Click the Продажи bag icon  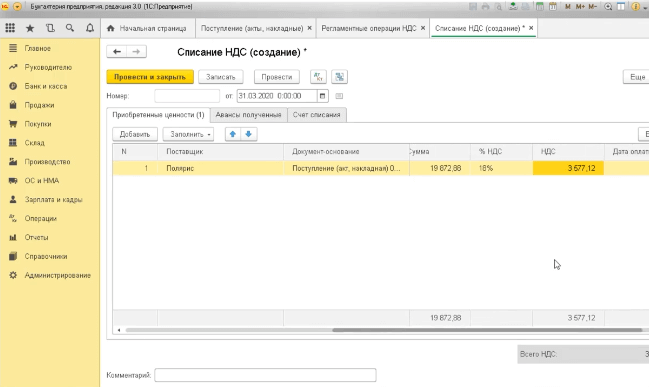tap(13, 105)
